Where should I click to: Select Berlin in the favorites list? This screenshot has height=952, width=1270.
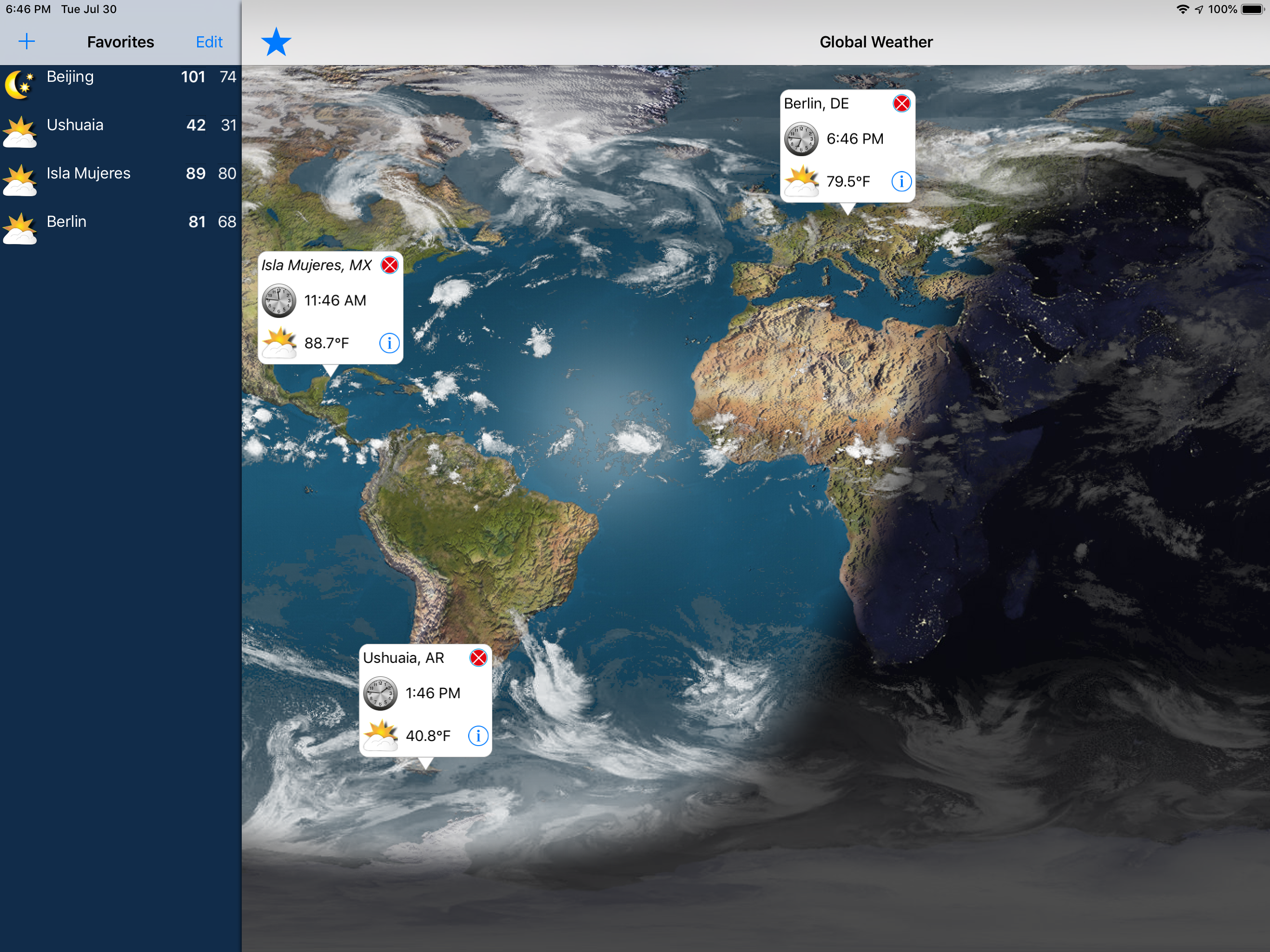point(66,222)
